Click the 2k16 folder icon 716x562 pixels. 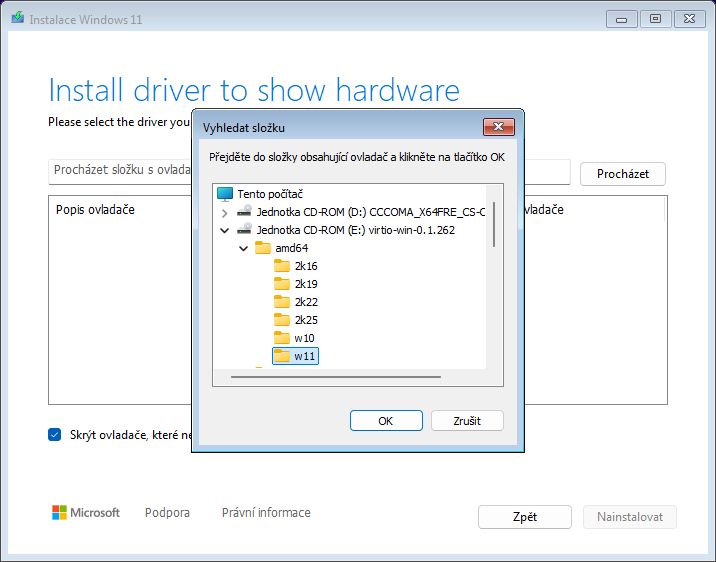point(282,266)
